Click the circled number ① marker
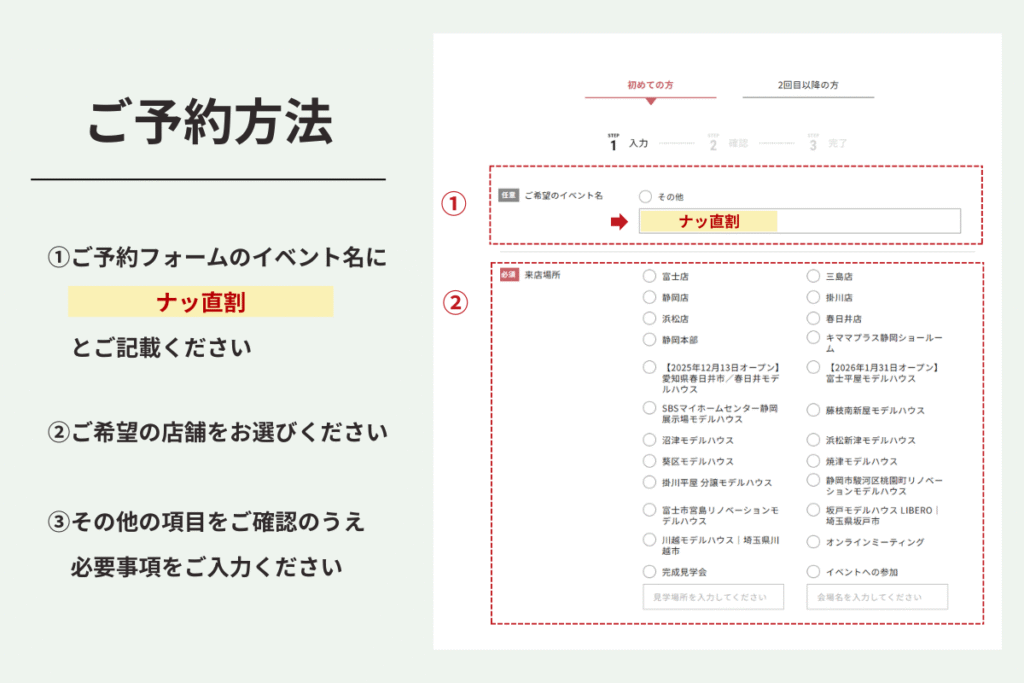 455,204
